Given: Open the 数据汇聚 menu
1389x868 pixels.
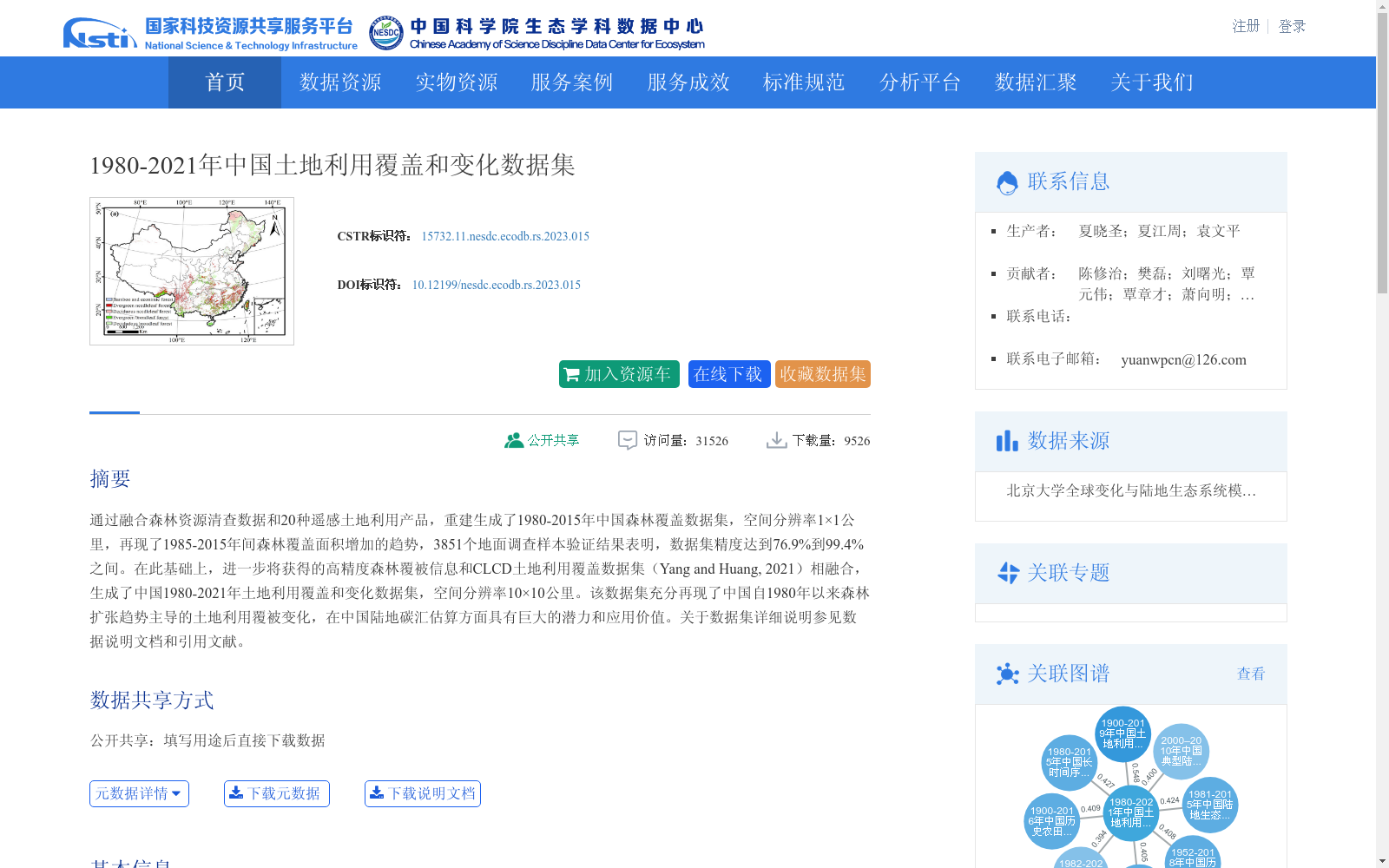Looking at the screenshot, I should (1036, 82).
